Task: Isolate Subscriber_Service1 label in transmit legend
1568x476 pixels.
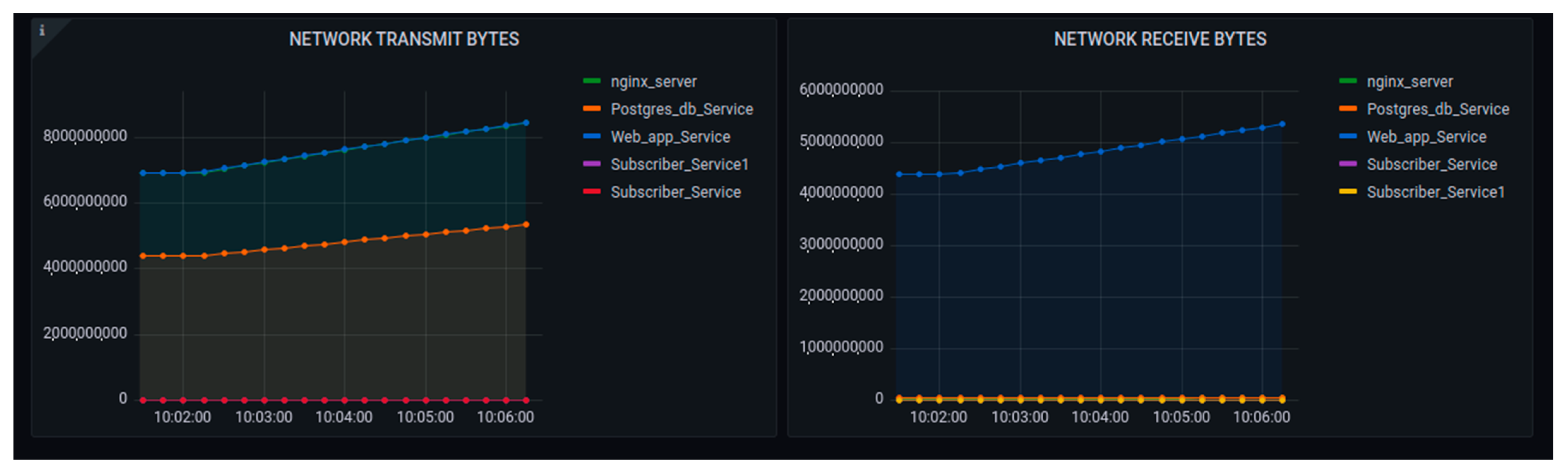Action: coord(679,165)
